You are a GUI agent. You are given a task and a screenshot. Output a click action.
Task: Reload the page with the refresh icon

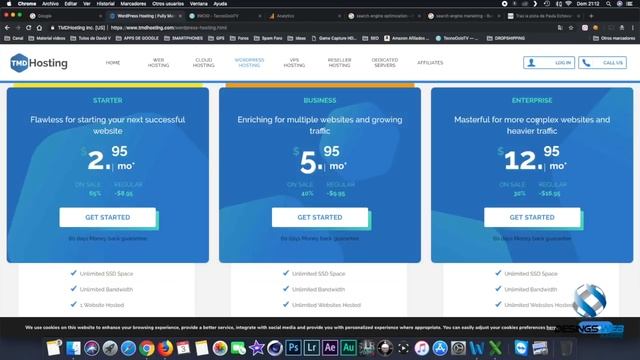tap(29, 28)
